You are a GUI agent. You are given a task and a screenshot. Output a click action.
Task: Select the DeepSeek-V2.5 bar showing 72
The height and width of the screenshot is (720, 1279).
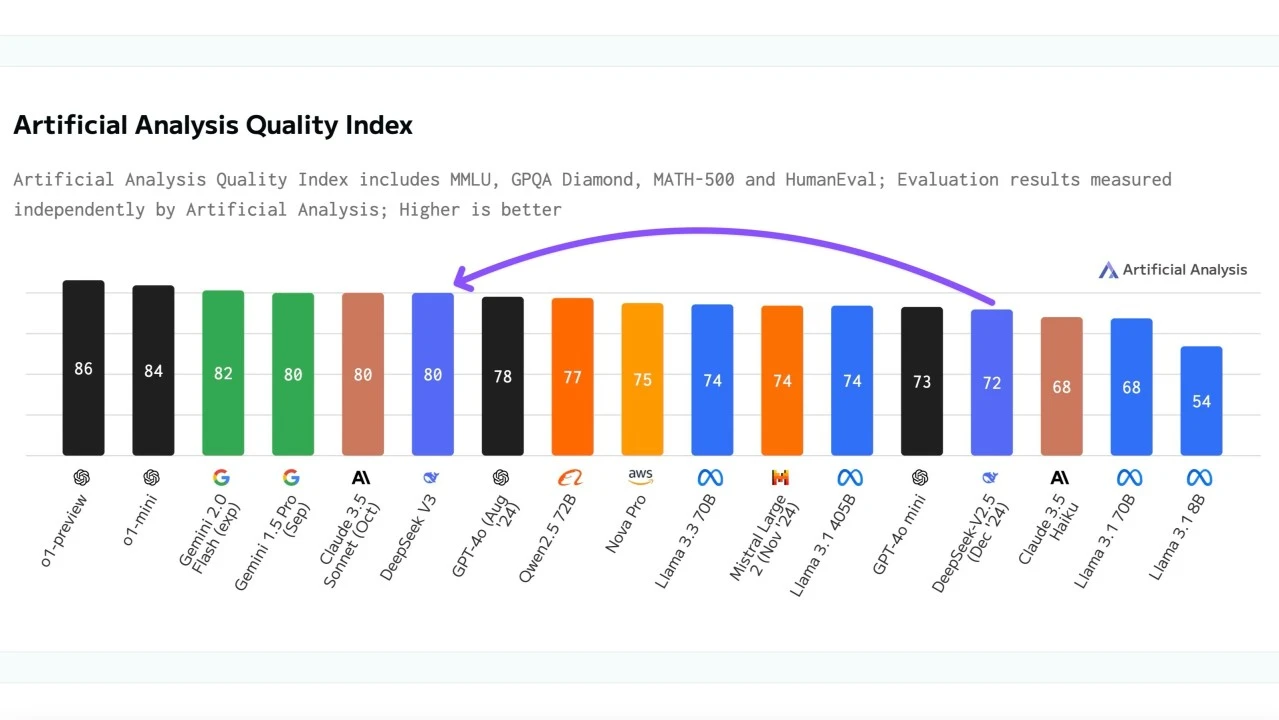992,382
